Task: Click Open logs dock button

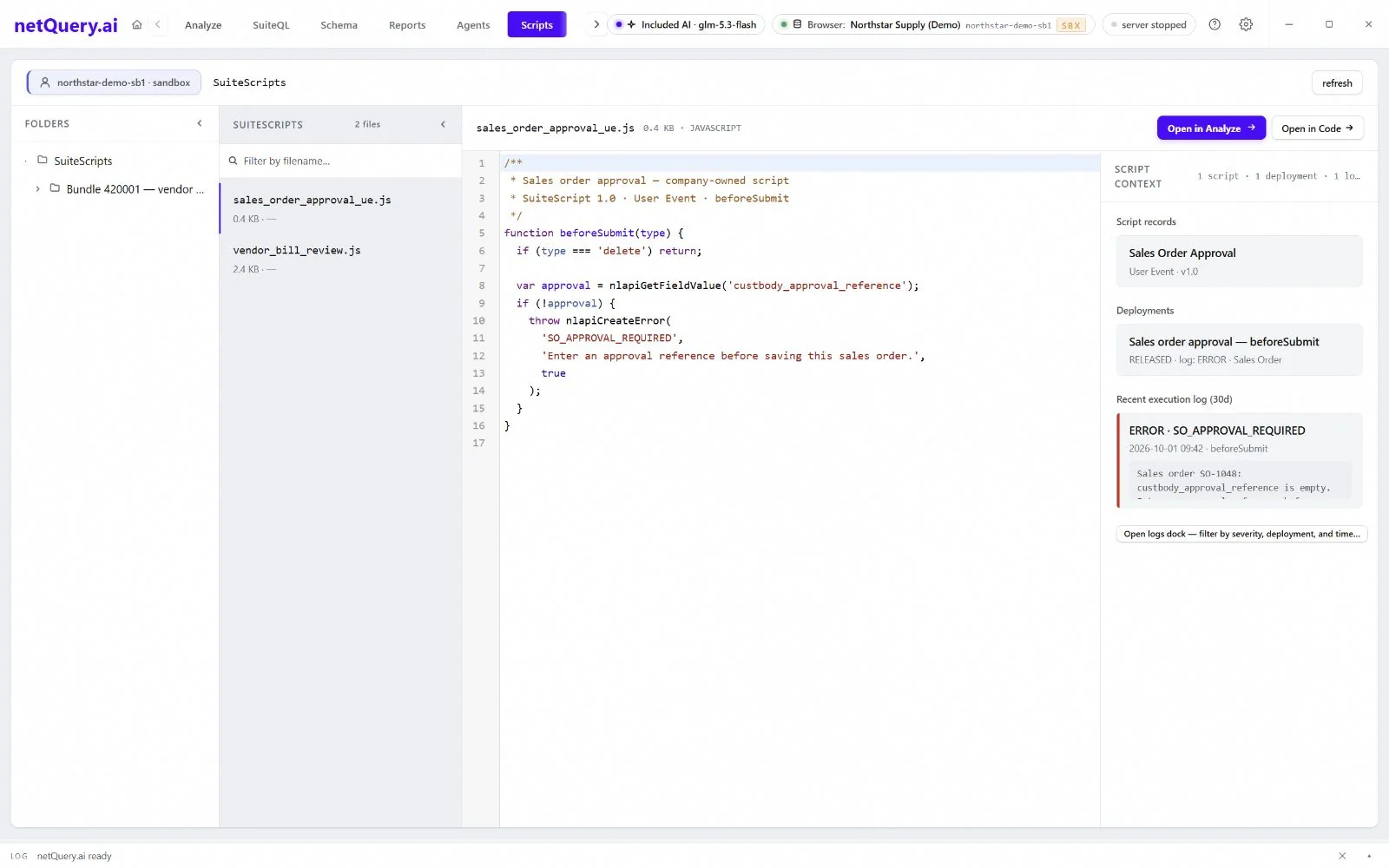Action: point(1241,534)
